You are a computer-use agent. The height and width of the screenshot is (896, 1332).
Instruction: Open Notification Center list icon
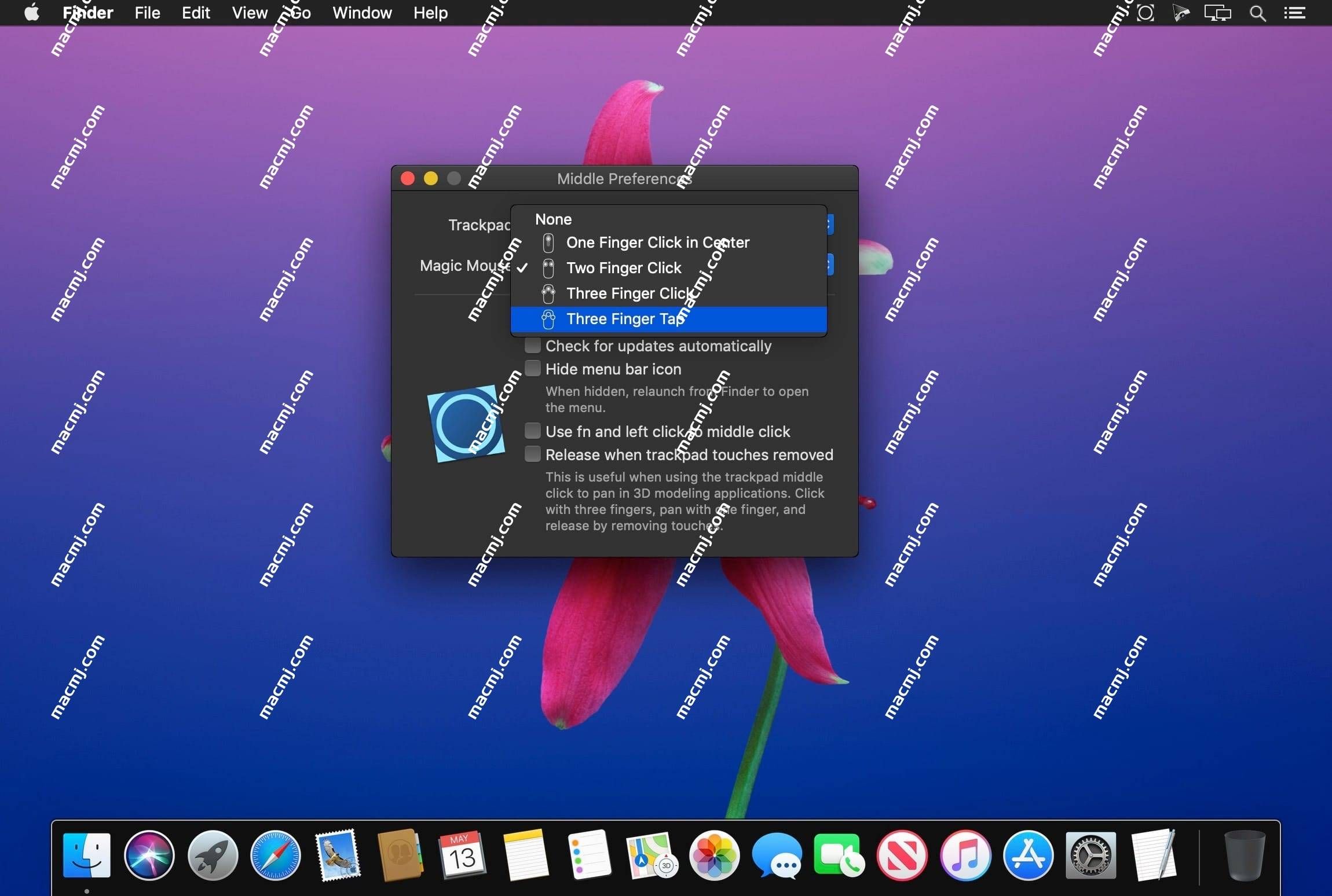click(1295, 12)
